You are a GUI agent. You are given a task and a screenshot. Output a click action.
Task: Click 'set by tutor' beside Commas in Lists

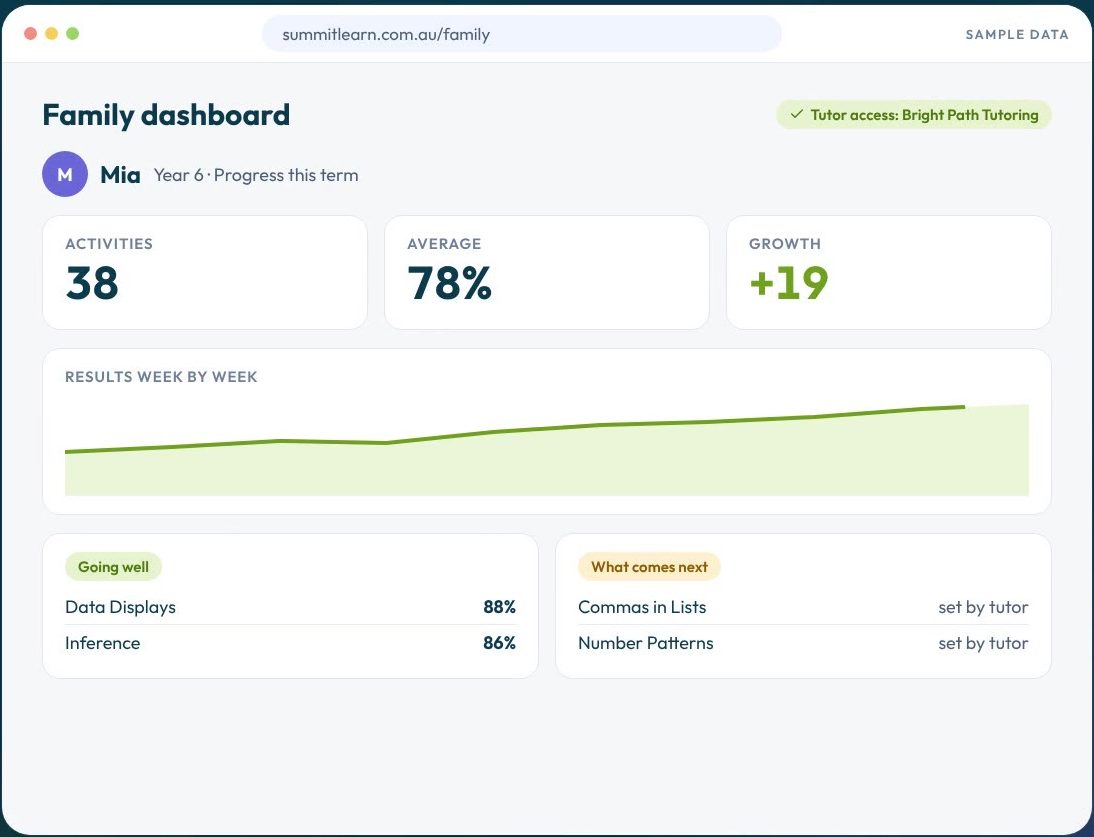point(983,607)
